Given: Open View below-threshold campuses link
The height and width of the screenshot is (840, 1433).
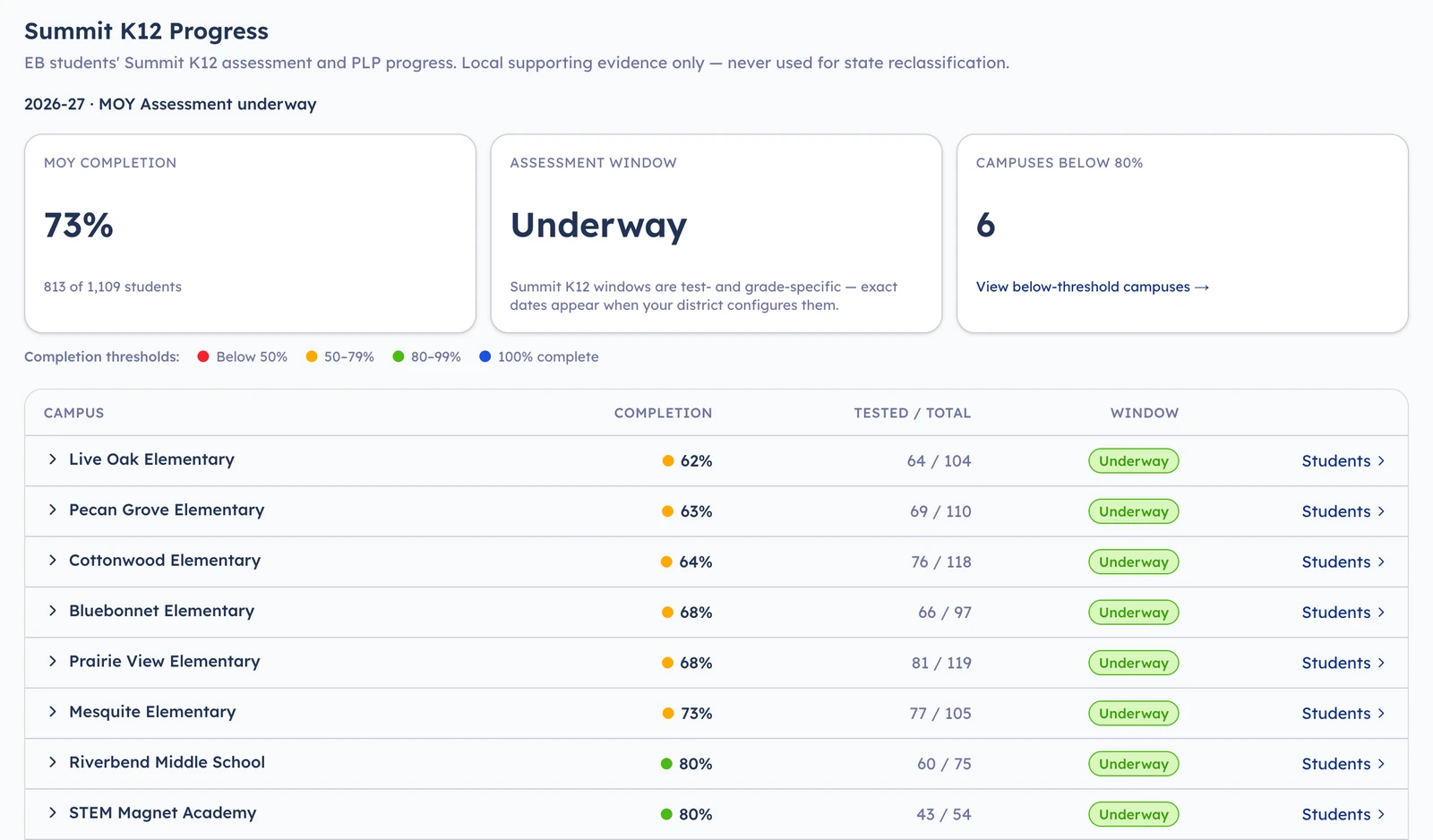Looking at the screenshot, I should pos(1093,287).
